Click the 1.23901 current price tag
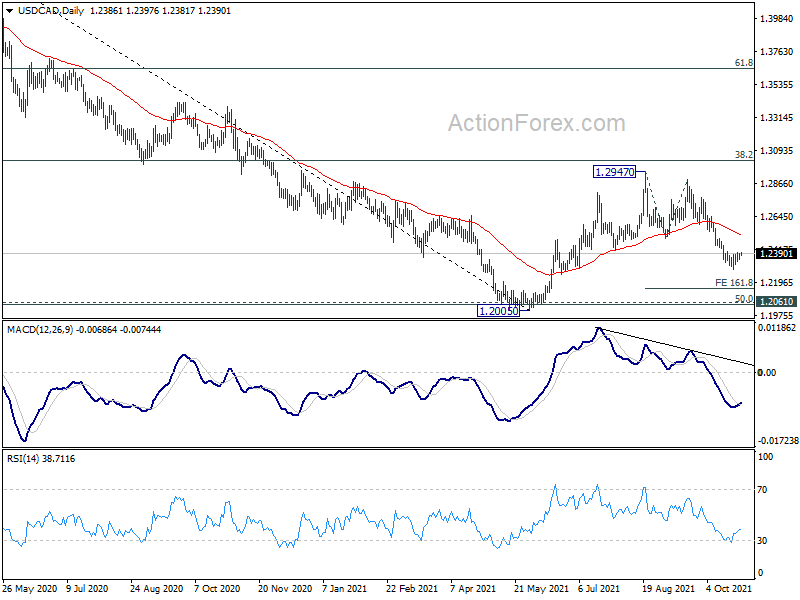Screen dimensions: 800x600 [x=776, y=254]
